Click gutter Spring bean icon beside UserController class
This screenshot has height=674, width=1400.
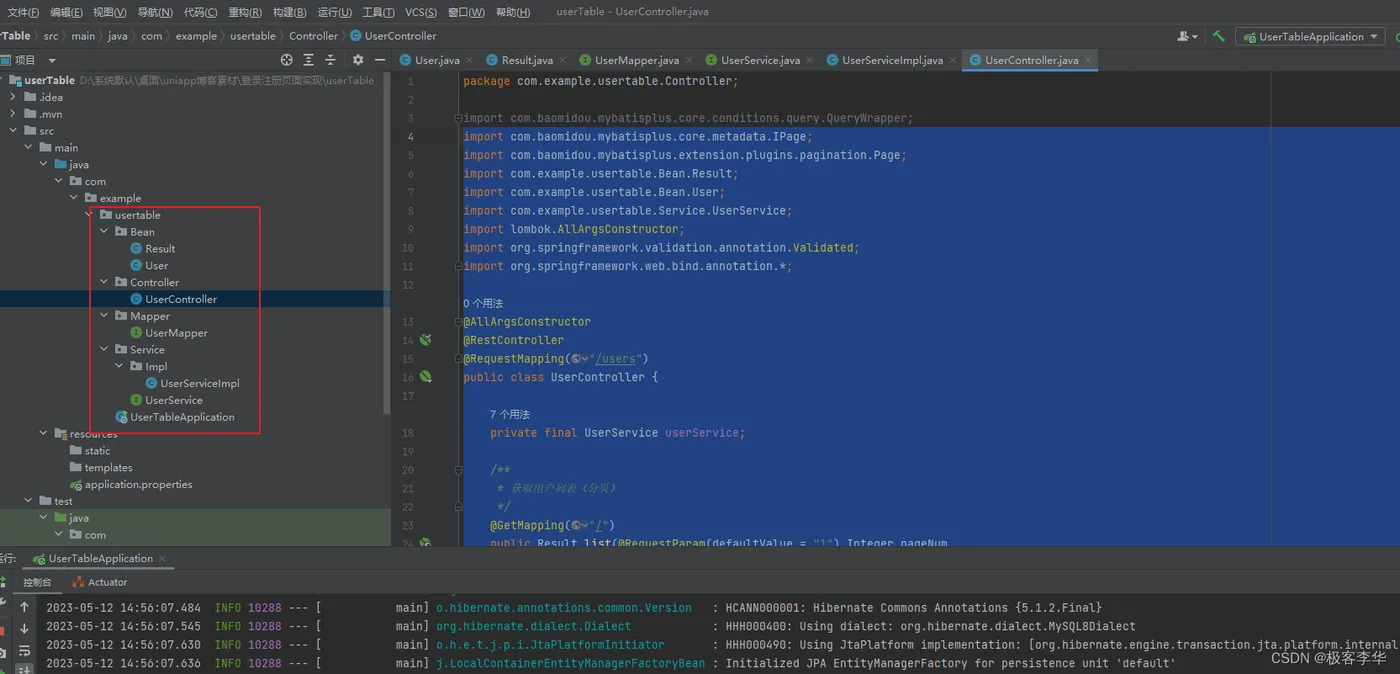point(425,377)
